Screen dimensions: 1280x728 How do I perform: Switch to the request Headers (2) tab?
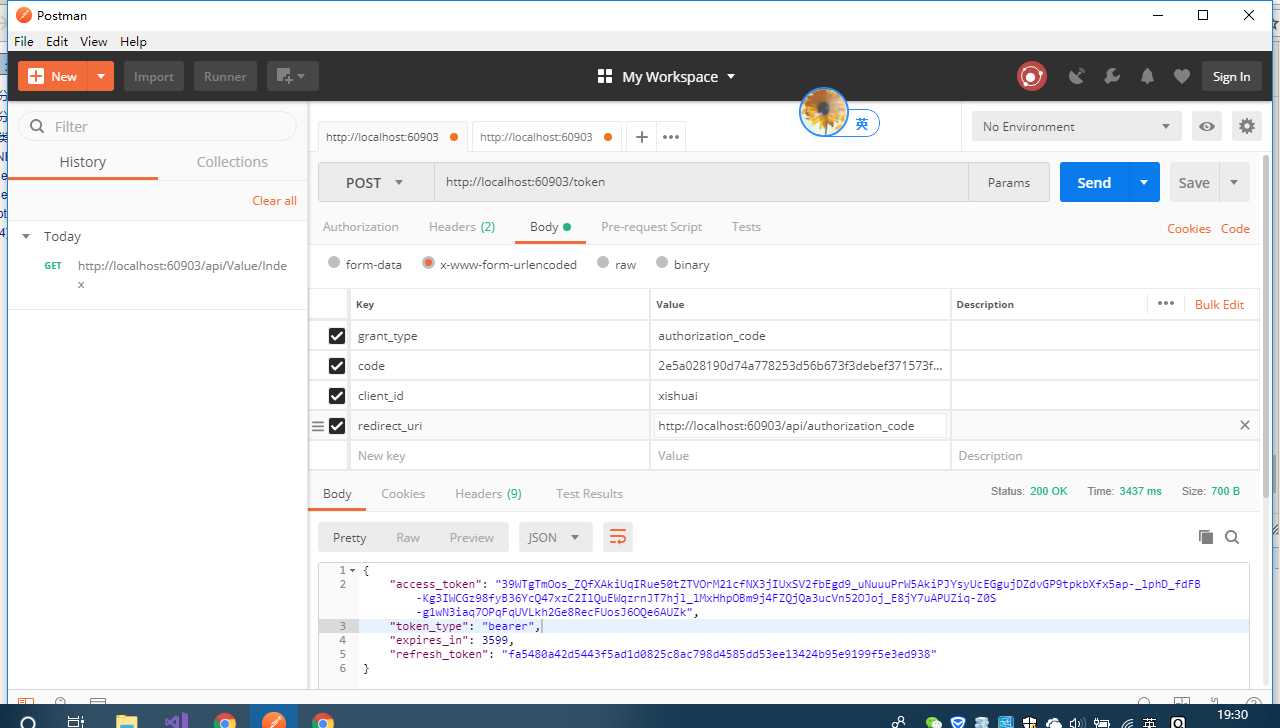[x=462, y=227]
